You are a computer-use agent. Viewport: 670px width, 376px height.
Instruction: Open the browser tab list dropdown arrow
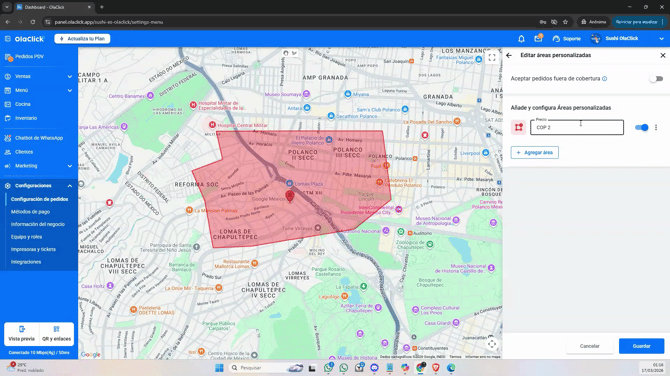[x=7, y=7]
